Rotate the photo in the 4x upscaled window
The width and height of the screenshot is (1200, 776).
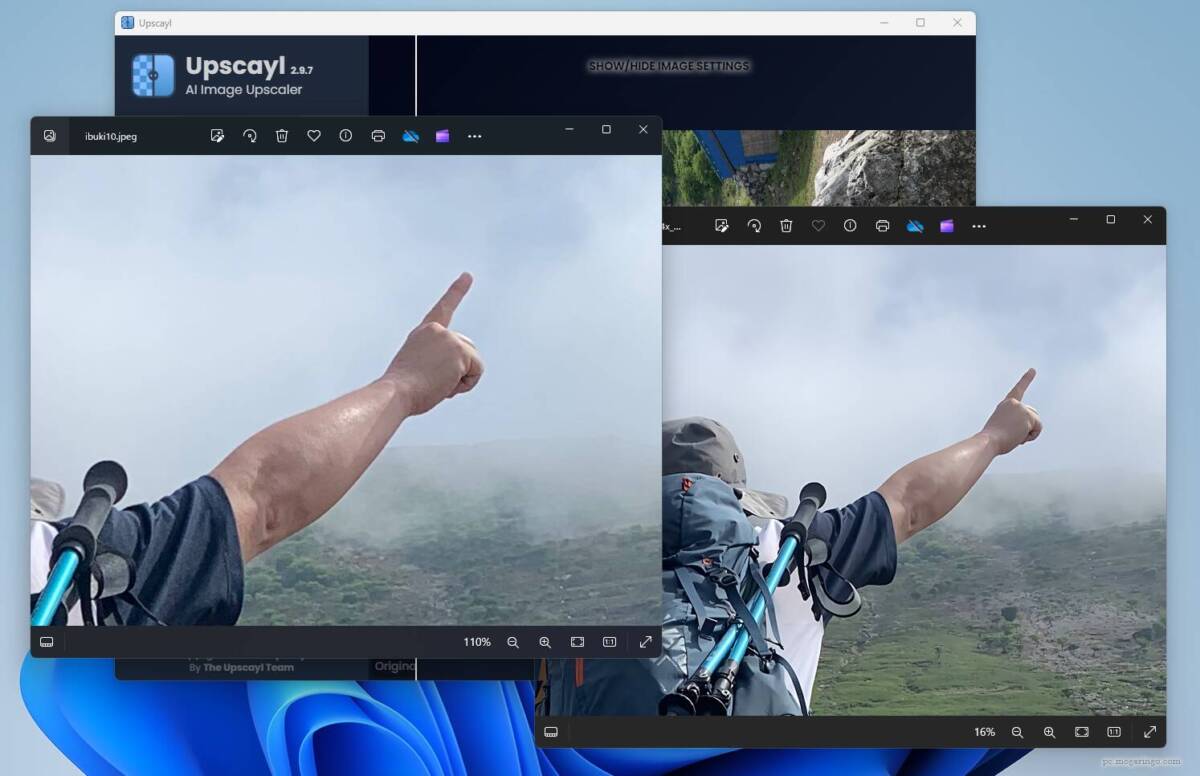tap(754, 226)
